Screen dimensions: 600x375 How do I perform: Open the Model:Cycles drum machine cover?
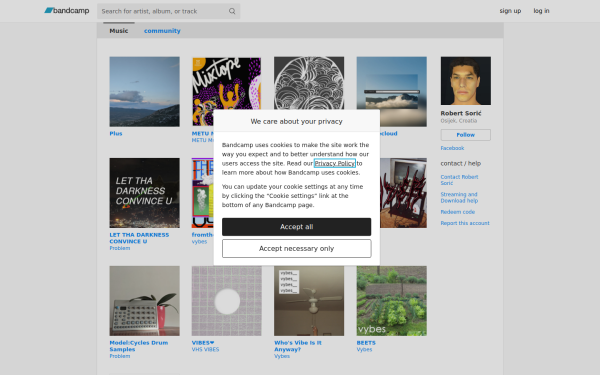point(144,301)
